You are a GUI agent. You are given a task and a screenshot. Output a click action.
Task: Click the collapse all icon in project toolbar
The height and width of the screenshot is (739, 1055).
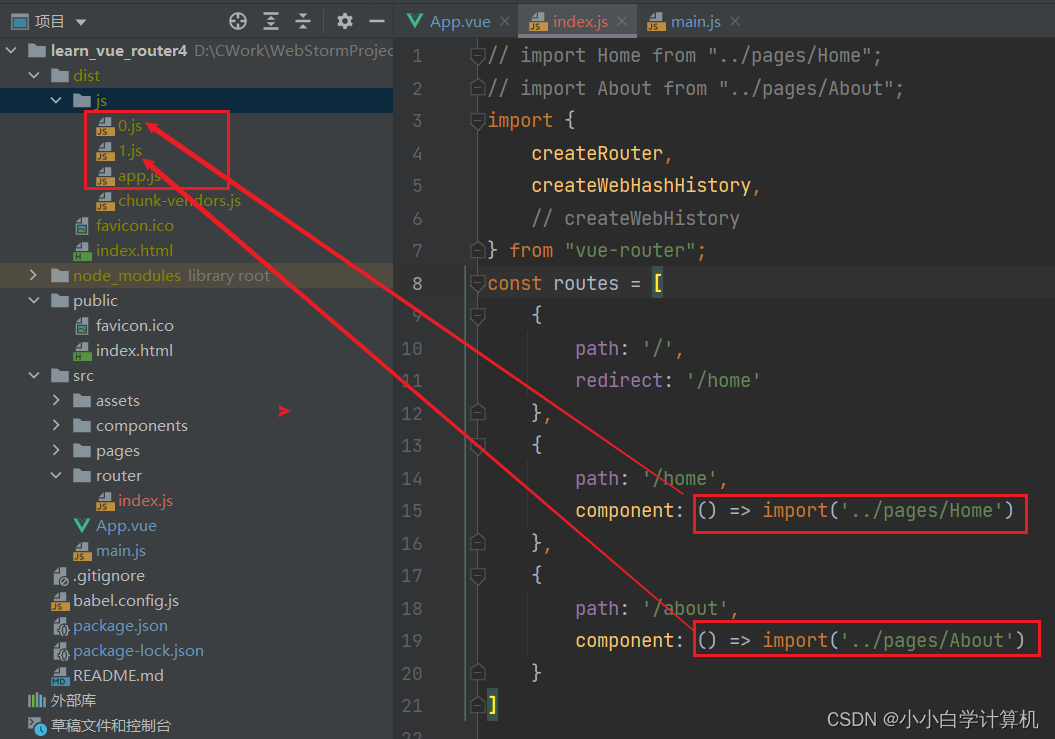(x=303, y=22)
